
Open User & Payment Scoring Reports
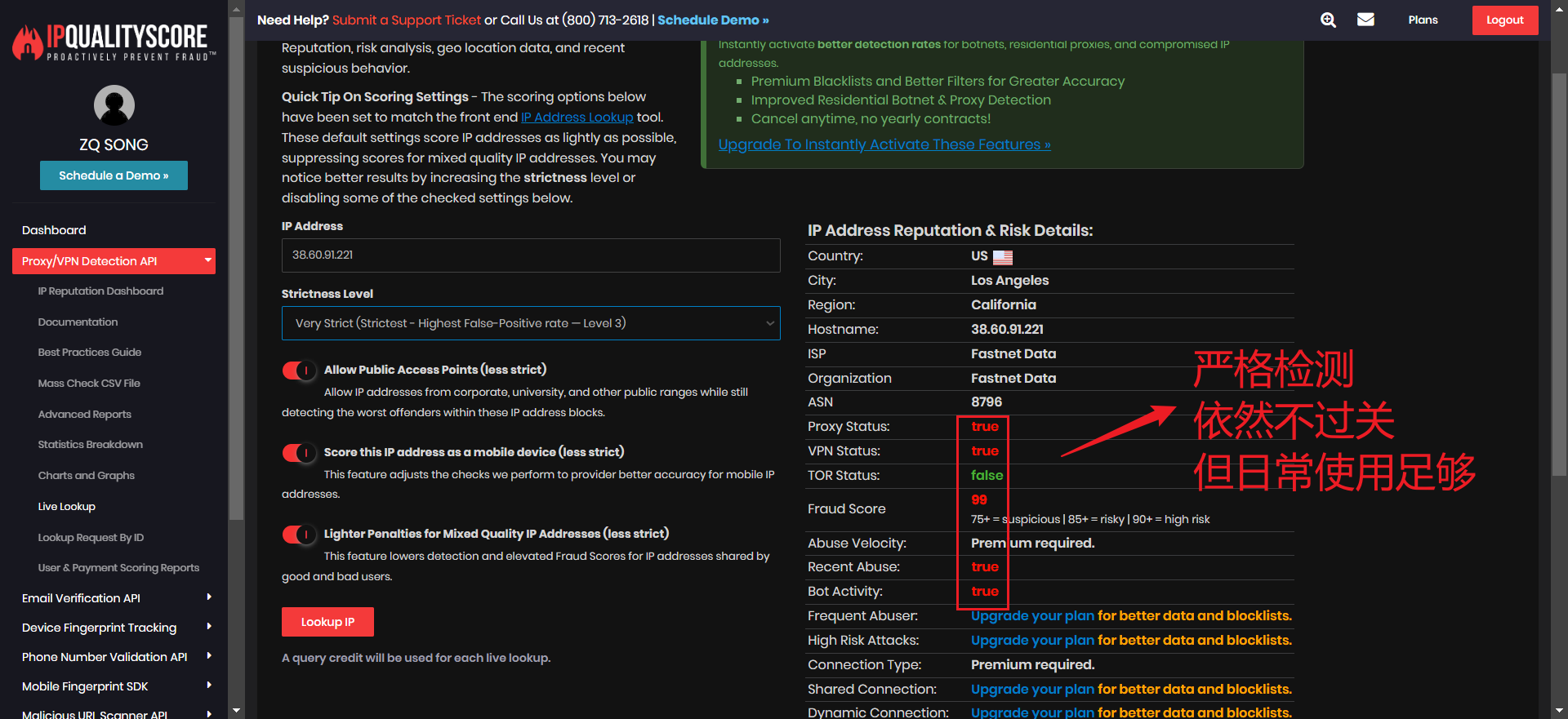click(x=118, y=568)
